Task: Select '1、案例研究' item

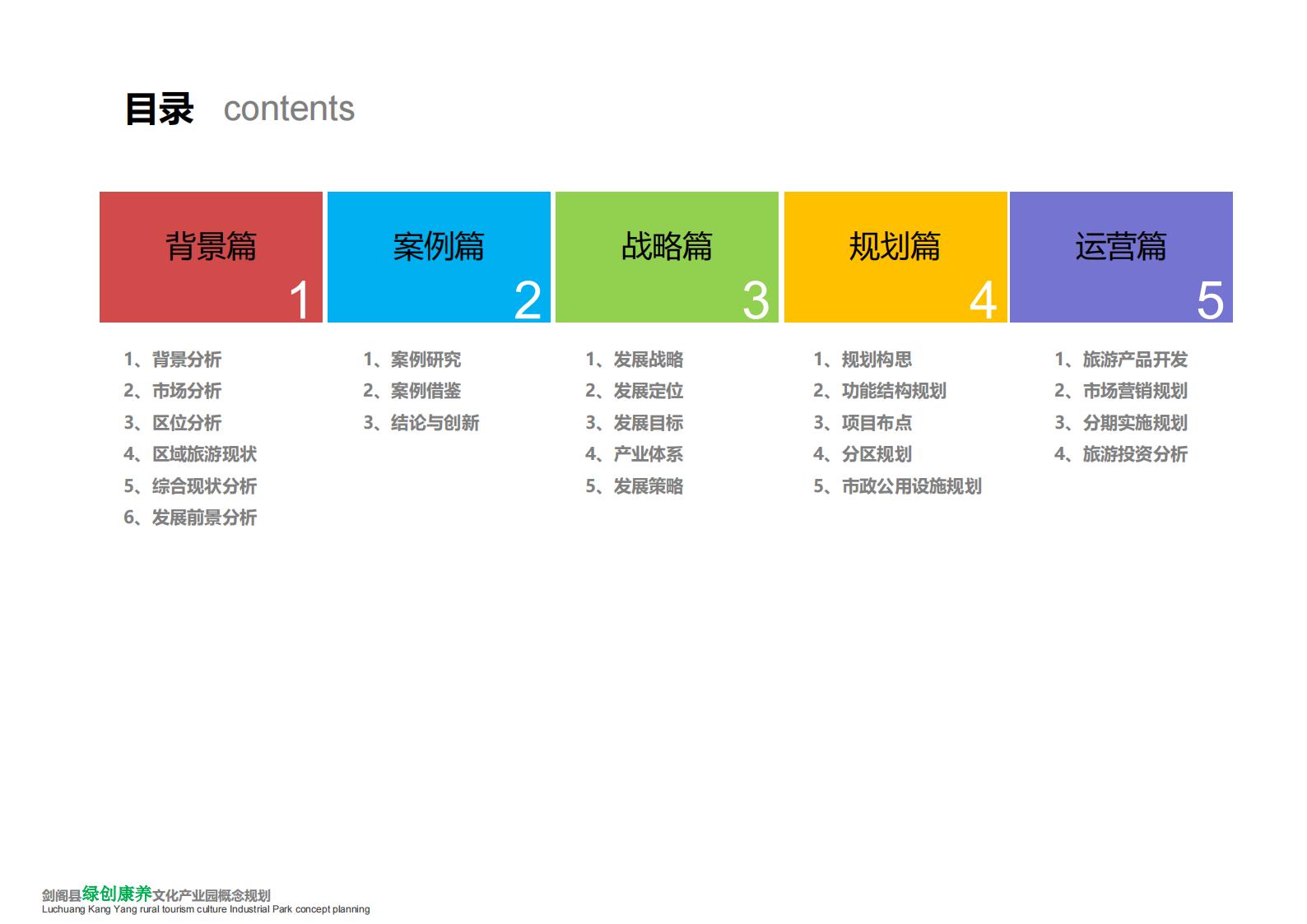Action: tap(412, 360)
